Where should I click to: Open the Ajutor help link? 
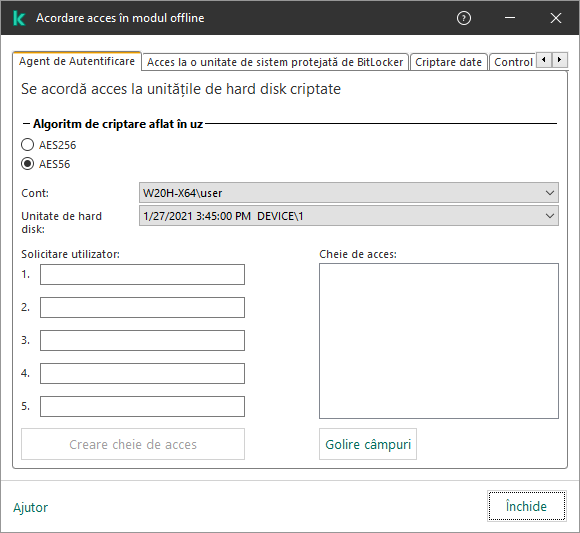point(31,507)
